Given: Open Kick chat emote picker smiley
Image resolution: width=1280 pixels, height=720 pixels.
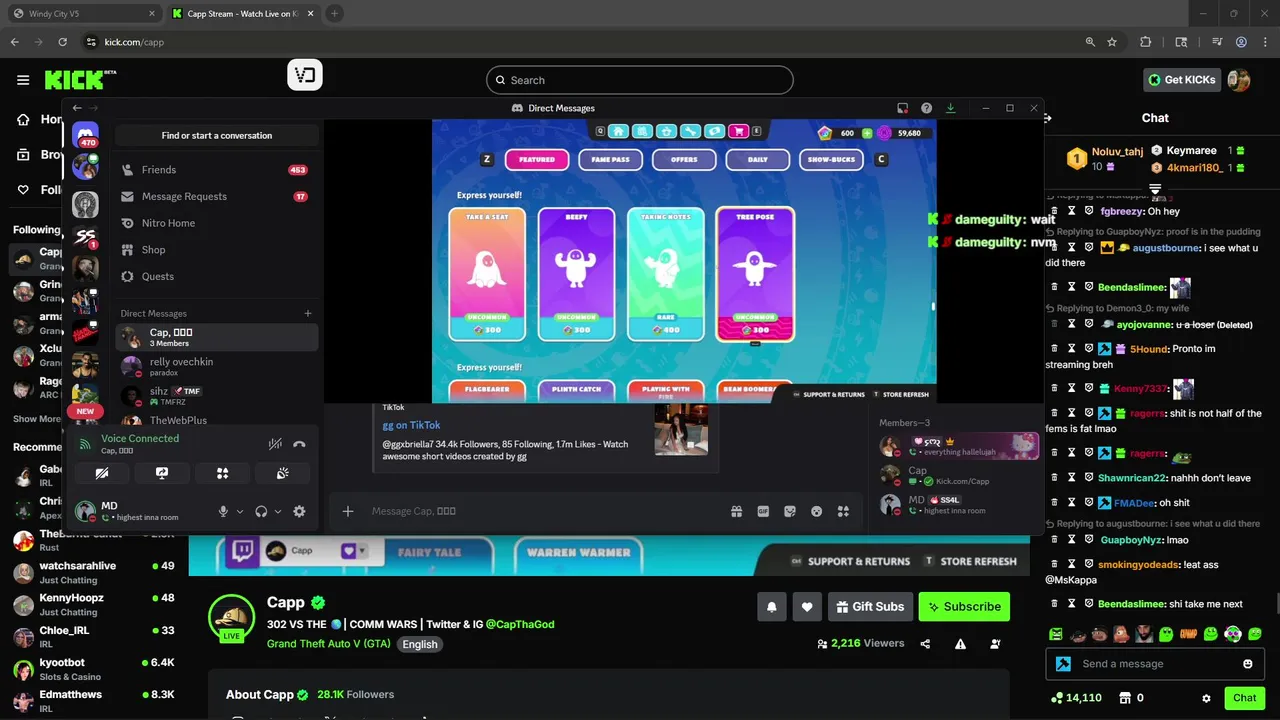Looking at the screenshot, I should point(1247,664).
